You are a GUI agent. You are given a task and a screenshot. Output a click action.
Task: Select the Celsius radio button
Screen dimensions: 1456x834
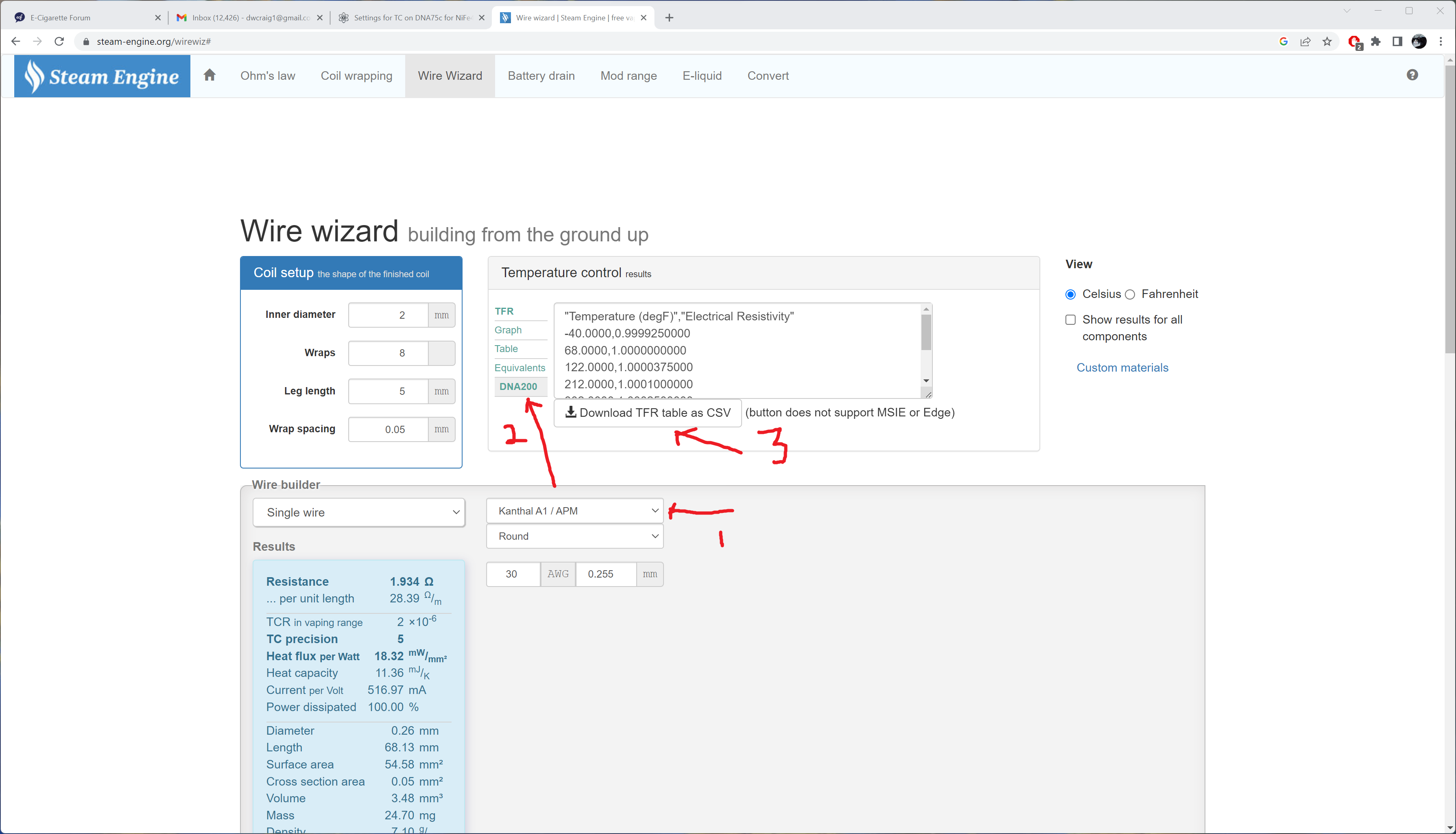1070,294
